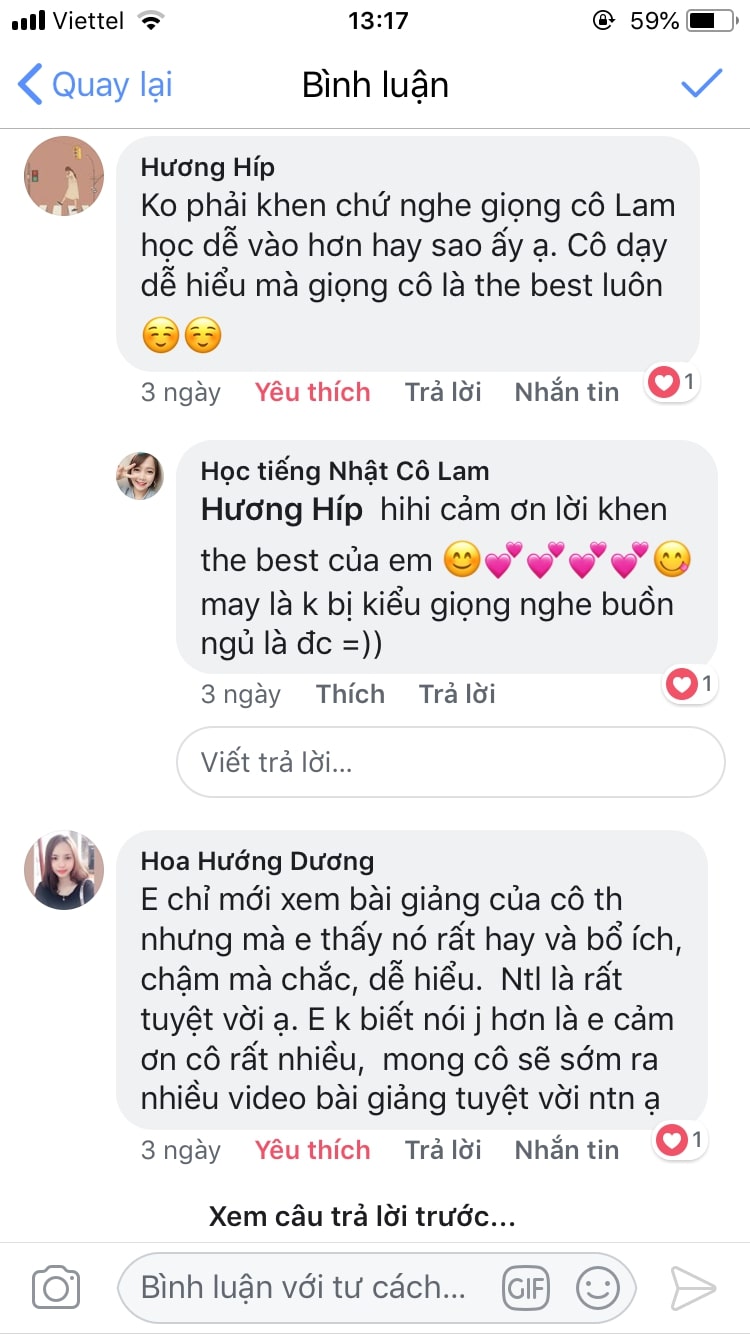Tap the send arrow icon

tap(693, 1287)
